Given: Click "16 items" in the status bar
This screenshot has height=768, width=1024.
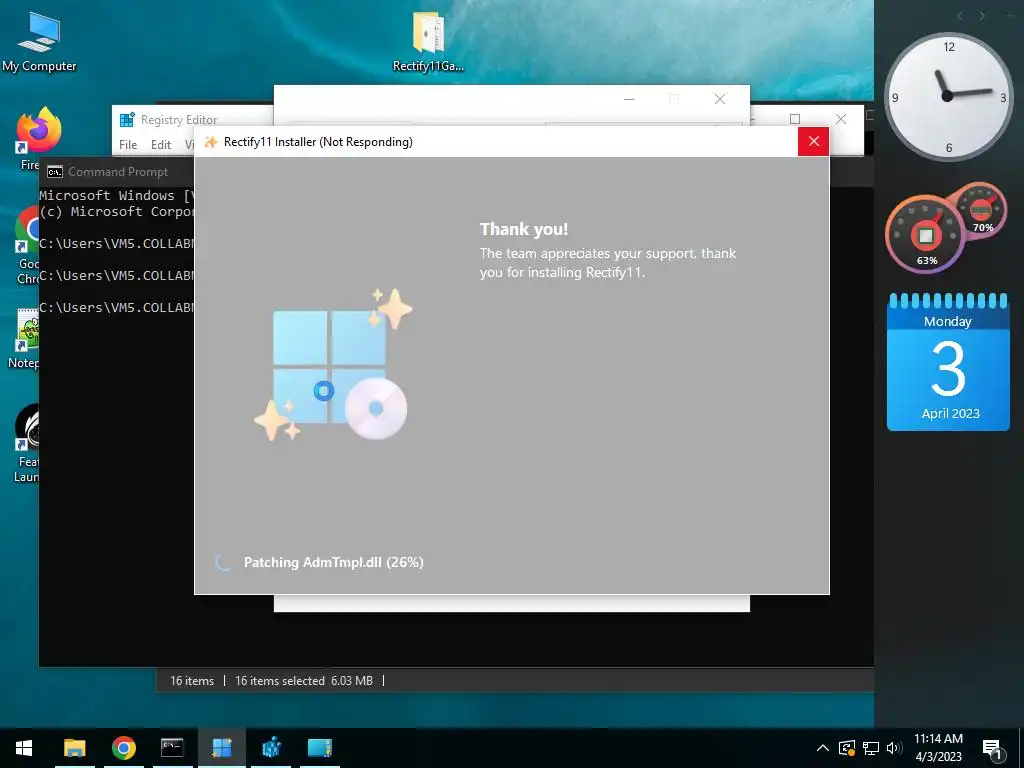Looking at the screenshot, I should pos(192,680).
